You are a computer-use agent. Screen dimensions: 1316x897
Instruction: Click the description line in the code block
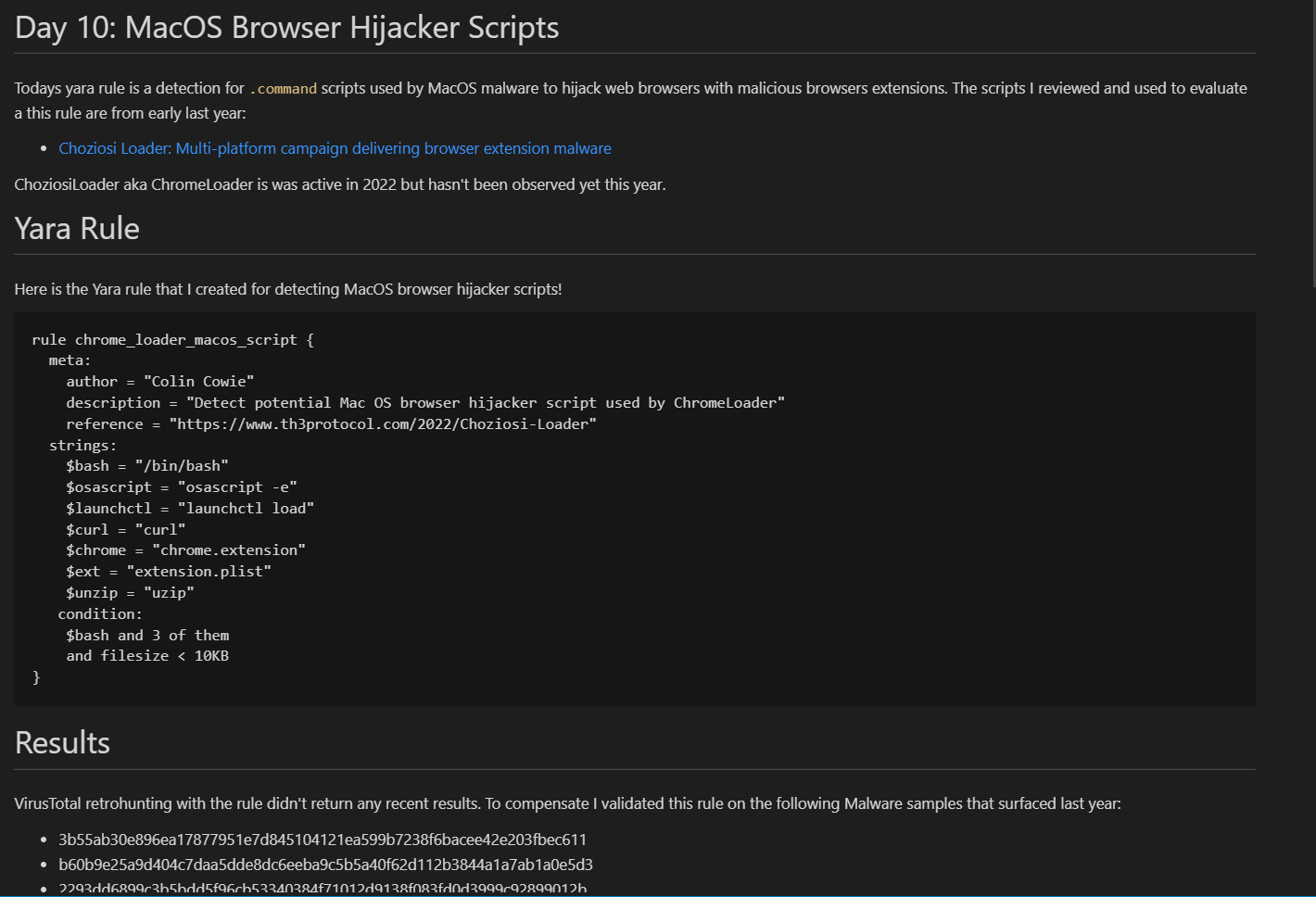tap(424, 403)
